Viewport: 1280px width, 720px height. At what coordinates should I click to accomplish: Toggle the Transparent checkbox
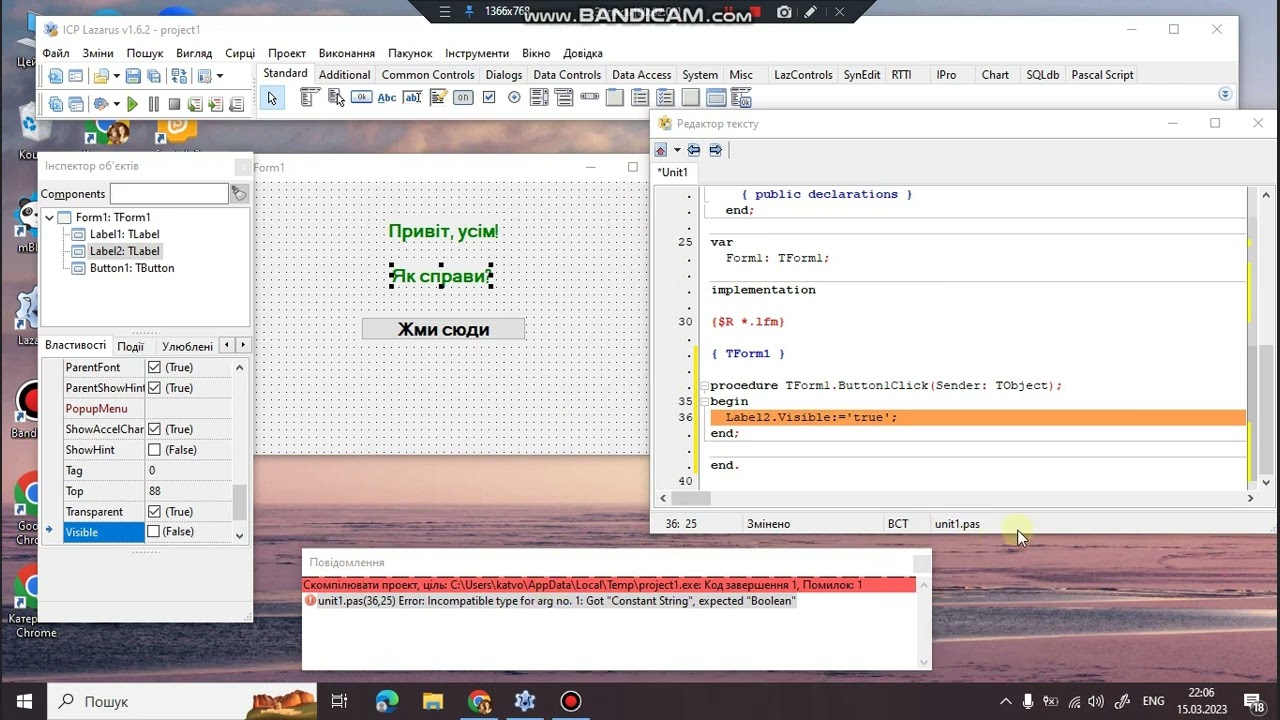[154, 512]
